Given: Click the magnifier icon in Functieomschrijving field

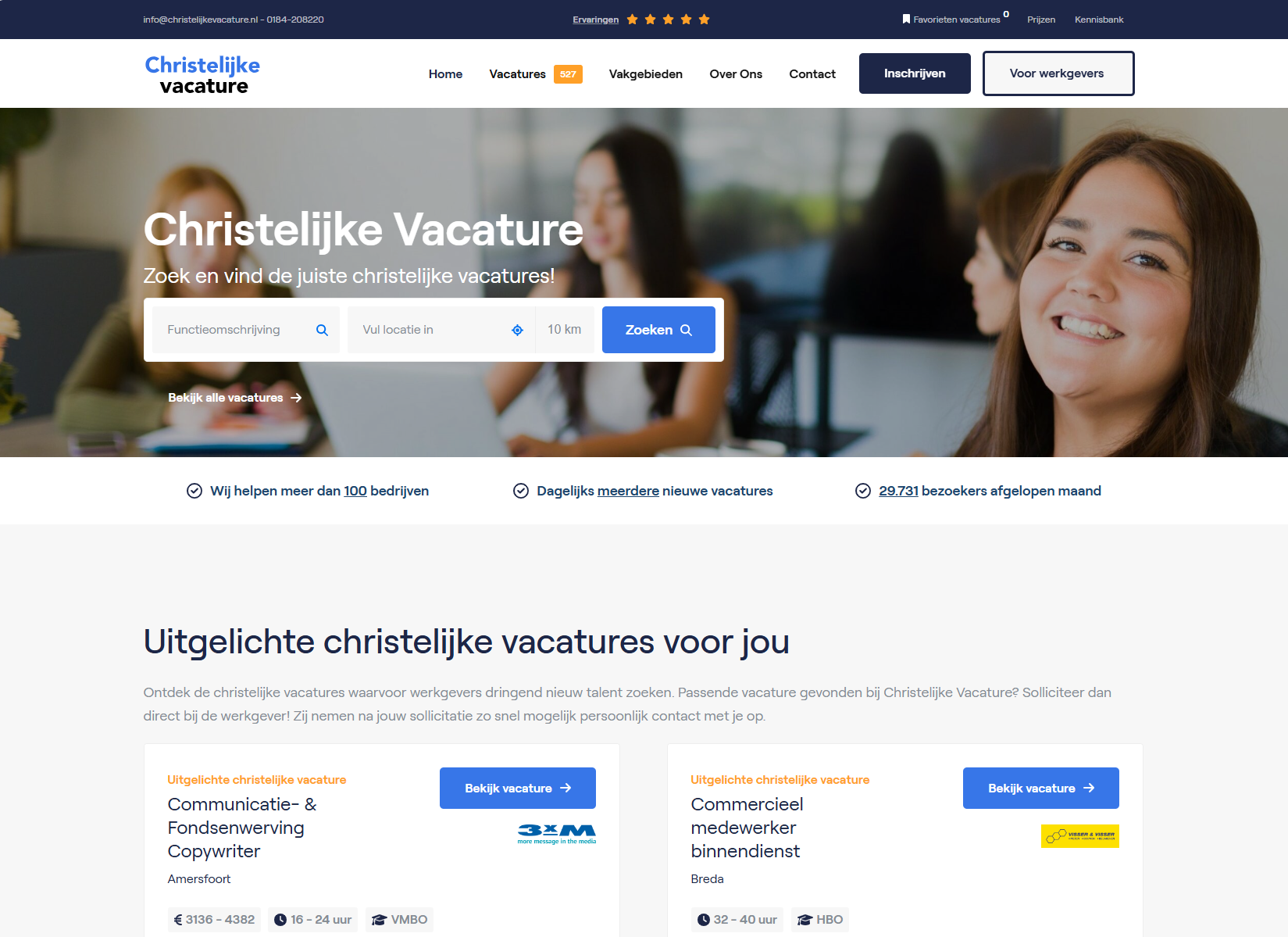Looking at the screenshot, I should coord(322,331).
